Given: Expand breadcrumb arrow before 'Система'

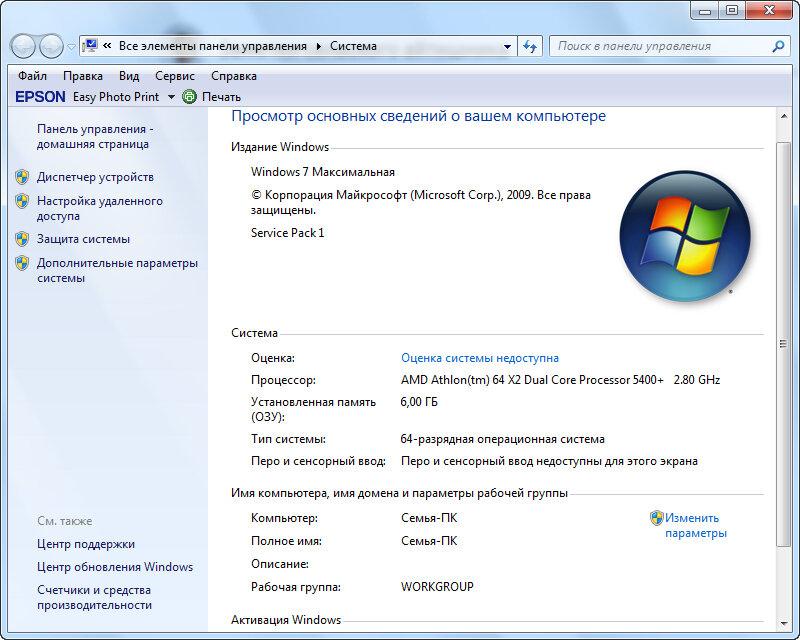Looking at the screenshot, I should point(319,46).
